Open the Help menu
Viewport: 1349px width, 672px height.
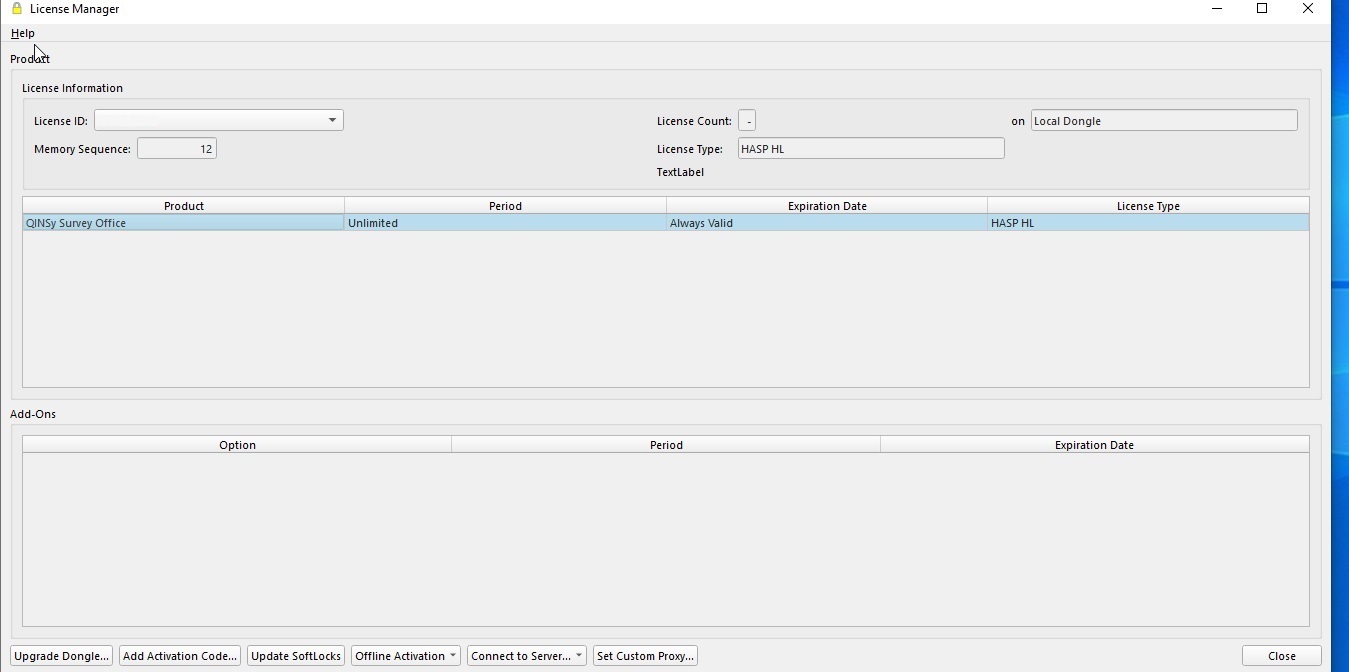click(x=23, y=33)
